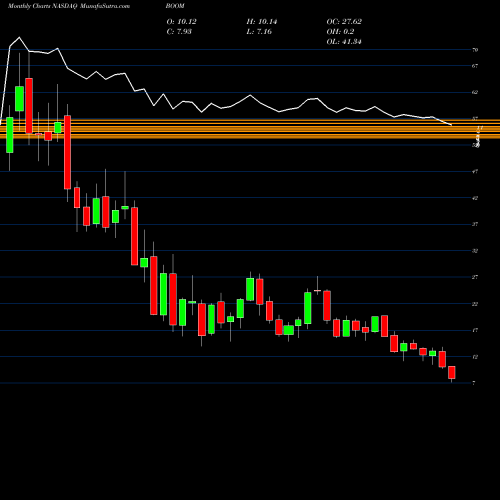This screenshot has height=500, width=500.
Task: Click the peak of the white line
Action: [19, 37]
